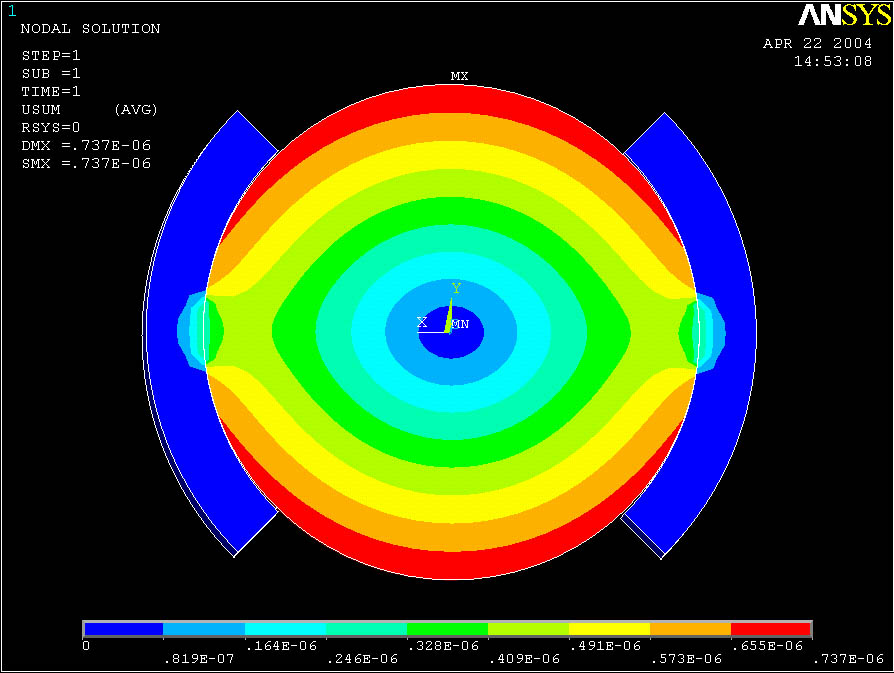The height and width of the screenshot is (673, 894).
Task: Click the light blue legend swatch
Action: pyautogui.click(x=204, y=629)
